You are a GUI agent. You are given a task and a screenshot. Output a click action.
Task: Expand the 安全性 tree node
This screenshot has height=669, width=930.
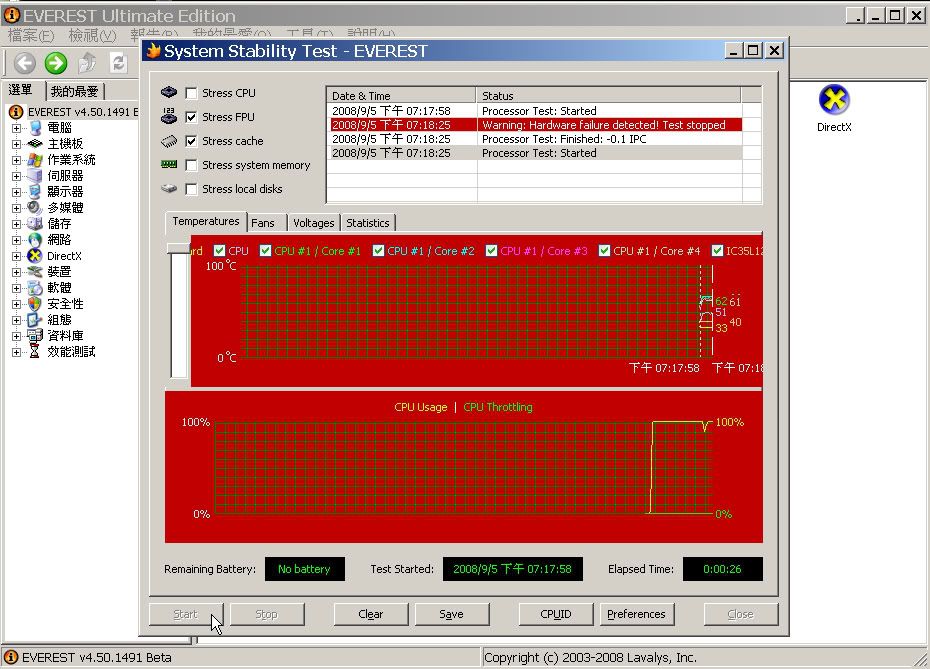coord(17,304)
